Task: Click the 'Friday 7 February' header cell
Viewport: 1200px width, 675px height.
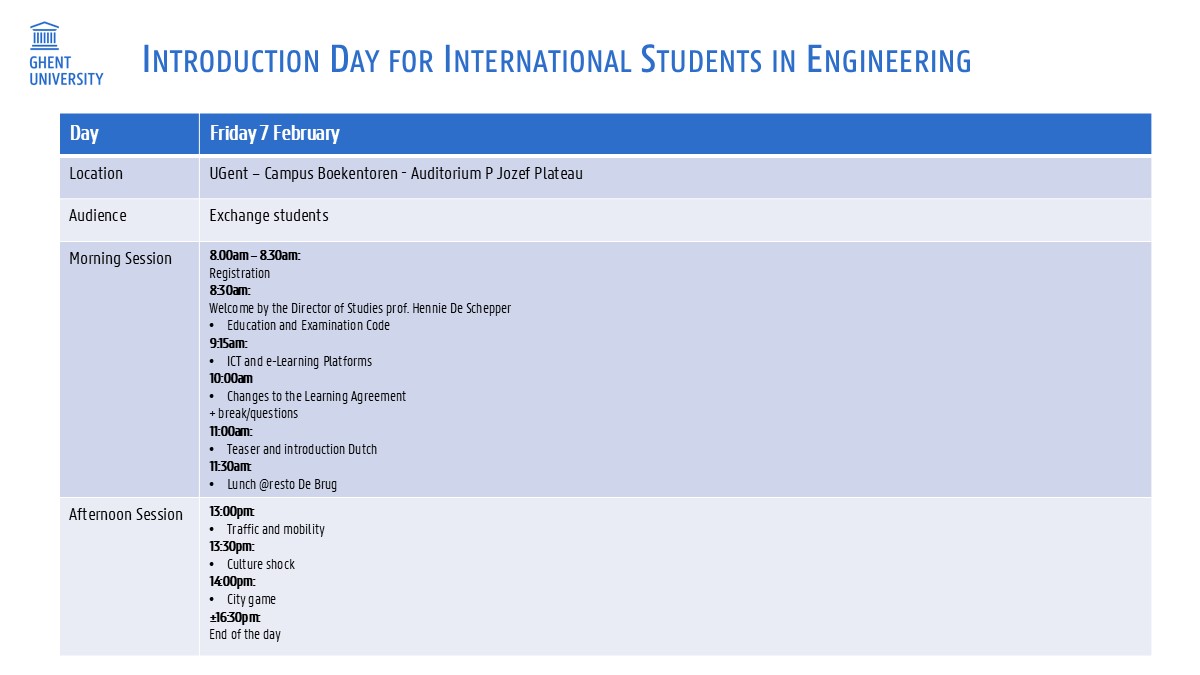Action: coord(274,133)
